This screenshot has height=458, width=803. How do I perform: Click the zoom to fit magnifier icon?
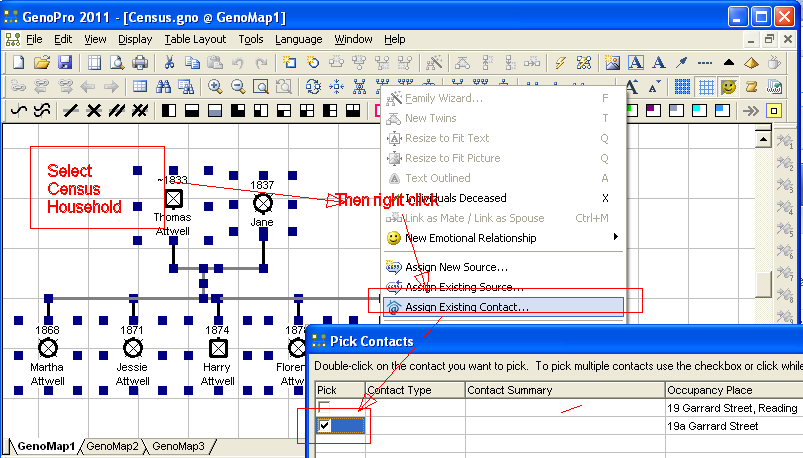[x=261, y=86]
